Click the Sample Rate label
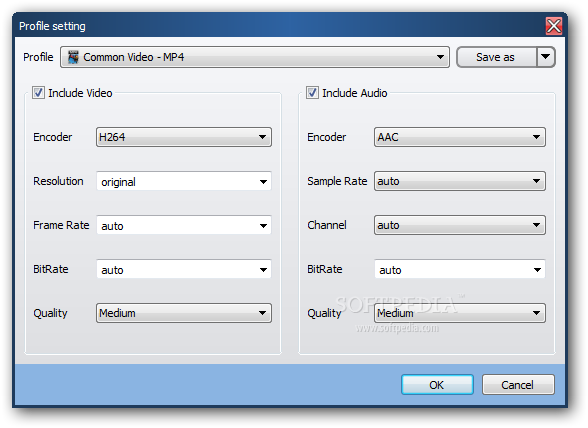 (x=337, y=181)
